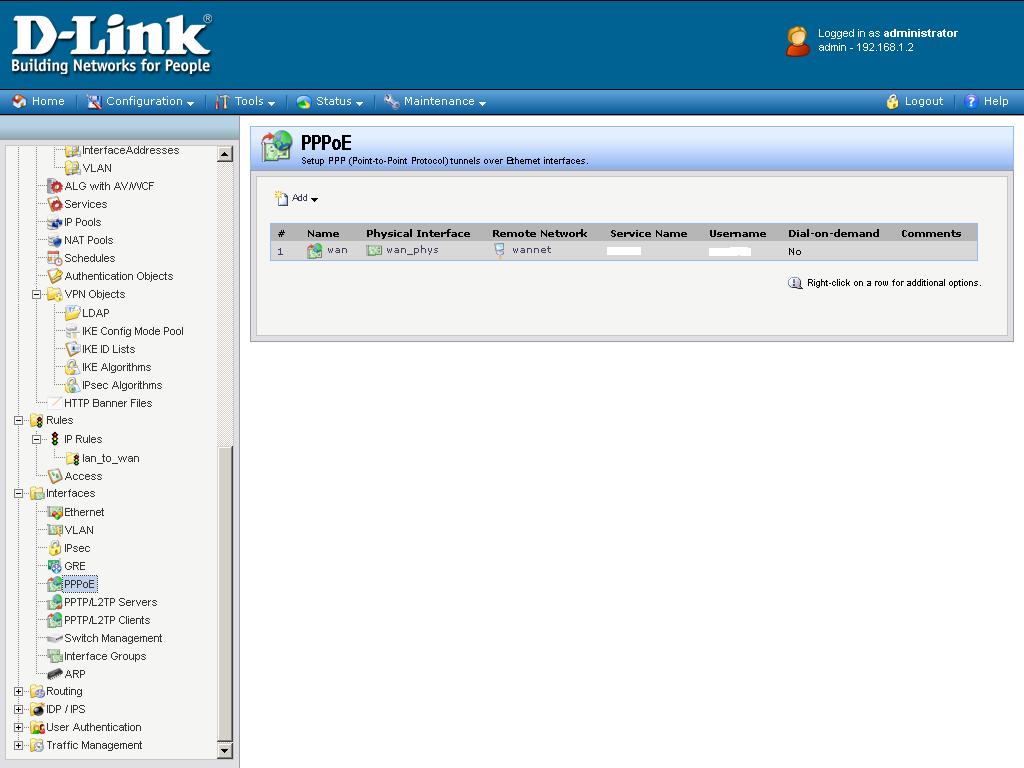This screenshot has width=1024, height=768.
Task: Select PPTP/L2TP Servers in the tree
Action: [x=110, y=602]
